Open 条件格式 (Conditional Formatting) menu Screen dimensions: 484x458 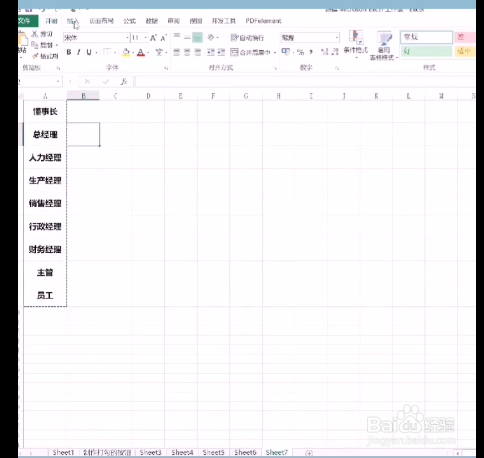point(356,45)
